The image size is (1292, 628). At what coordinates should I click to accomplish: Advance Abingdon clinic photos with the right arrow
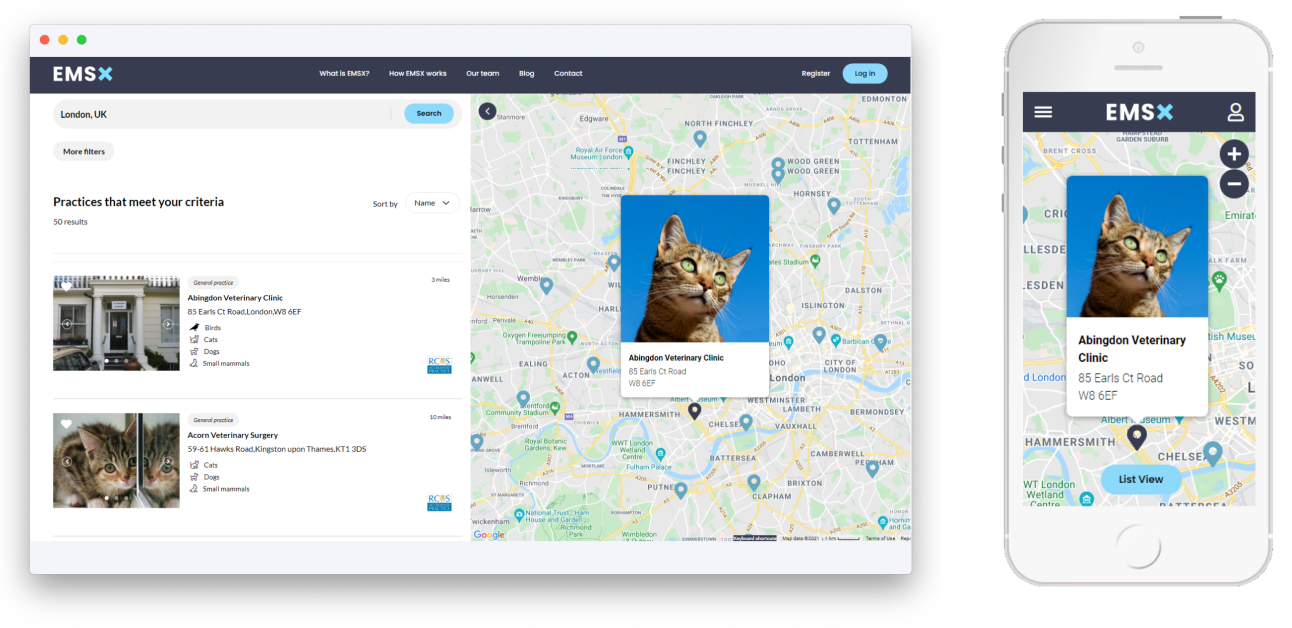[x=168, y=323]
